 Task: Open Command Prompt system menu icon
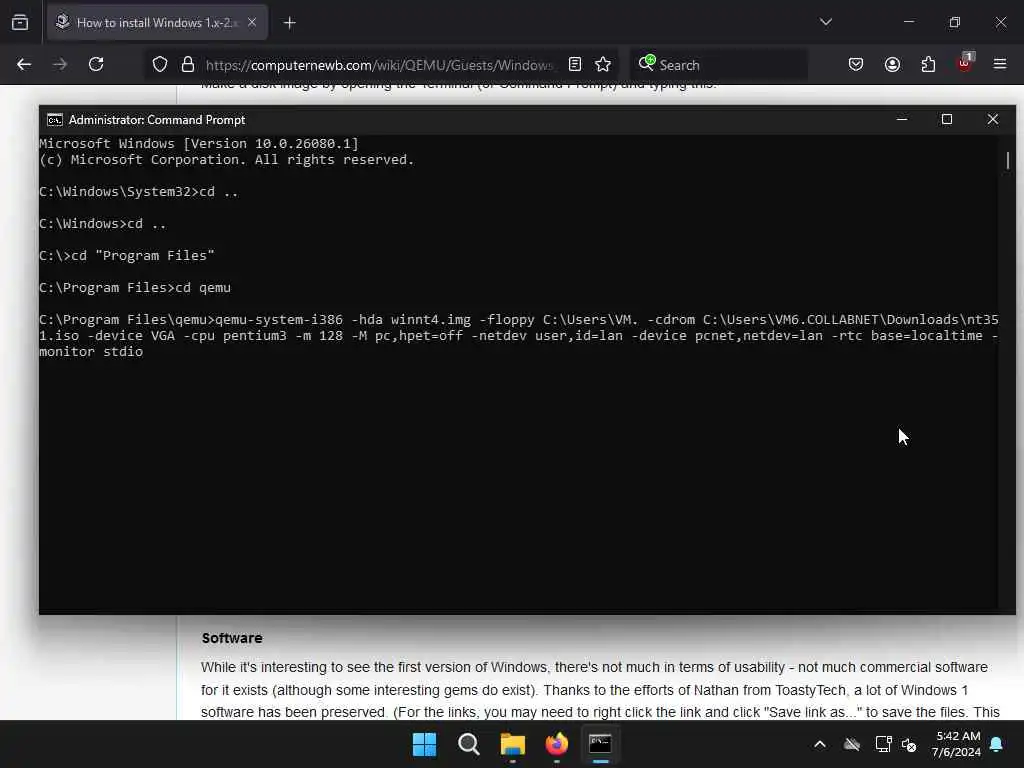point(55,120)
